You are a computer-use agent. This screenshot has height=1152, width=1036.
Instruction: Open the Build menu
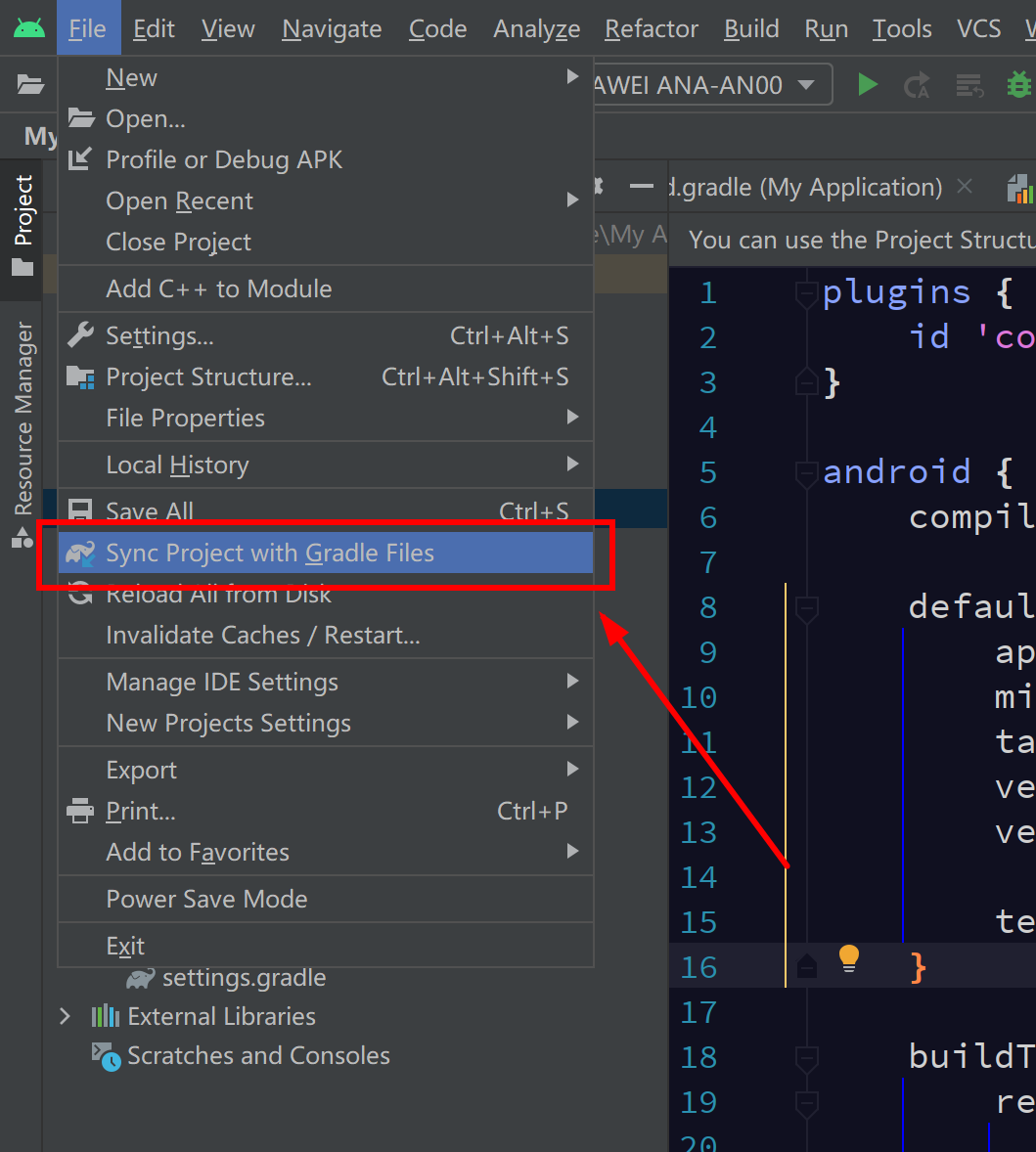750,28
